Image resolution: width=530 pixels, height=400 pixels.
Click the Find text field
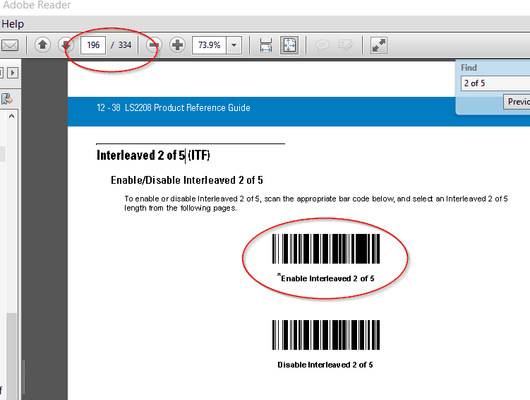[495, 83]
